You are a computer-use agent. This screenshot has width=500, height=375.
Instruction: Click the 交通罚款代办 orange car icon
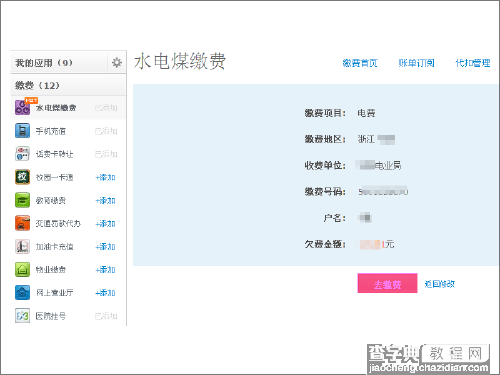22,223
